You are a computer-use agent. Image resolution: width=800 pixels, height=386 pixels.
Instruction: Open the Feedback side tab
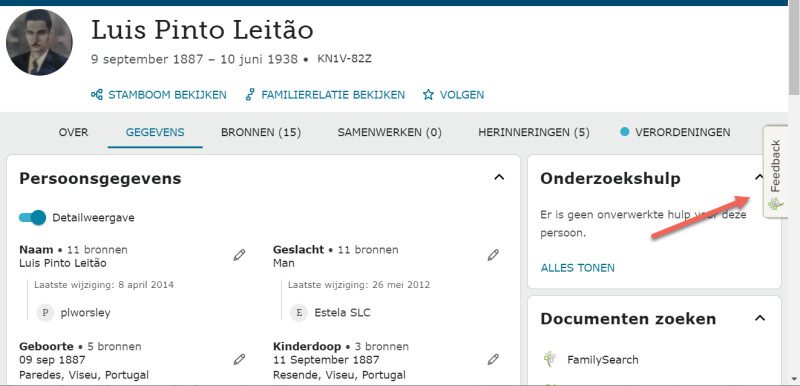coord(775,172)
